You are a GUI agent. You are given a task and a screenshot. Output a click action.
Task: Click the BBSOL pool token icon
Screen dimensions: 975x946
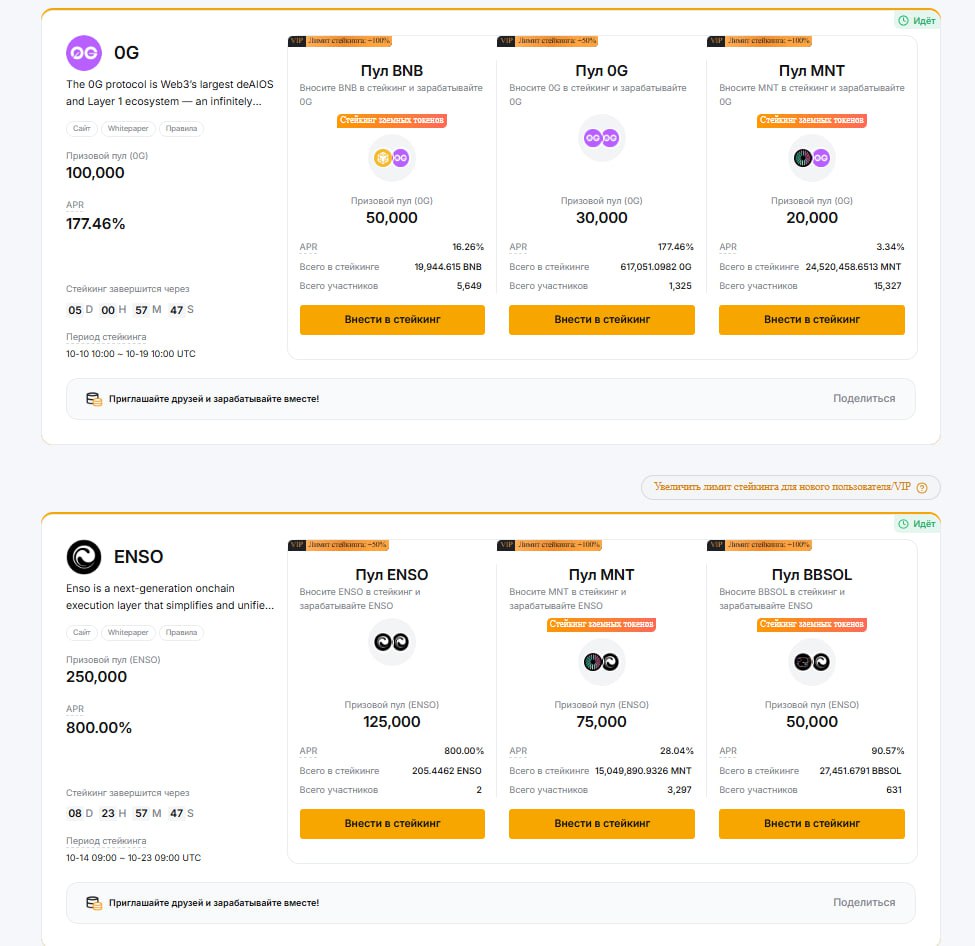coord(811,662)
